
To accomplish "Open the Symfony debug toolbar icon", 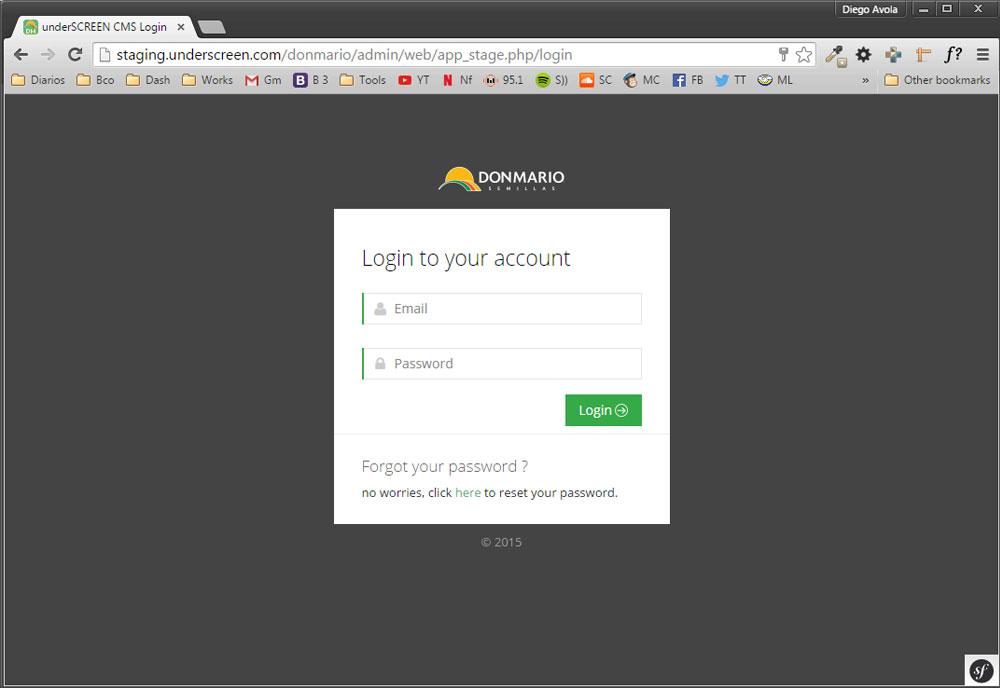I will [981, 670].
